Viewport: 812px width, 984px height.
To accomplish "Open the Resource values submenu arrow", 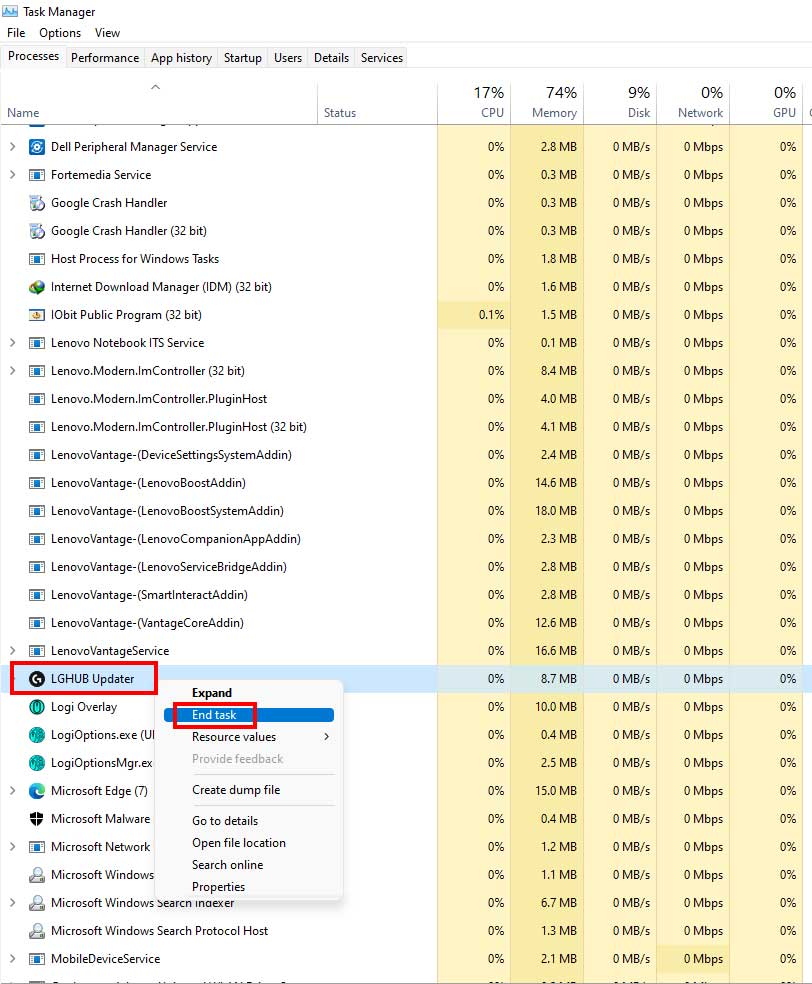I will point(326,737).
